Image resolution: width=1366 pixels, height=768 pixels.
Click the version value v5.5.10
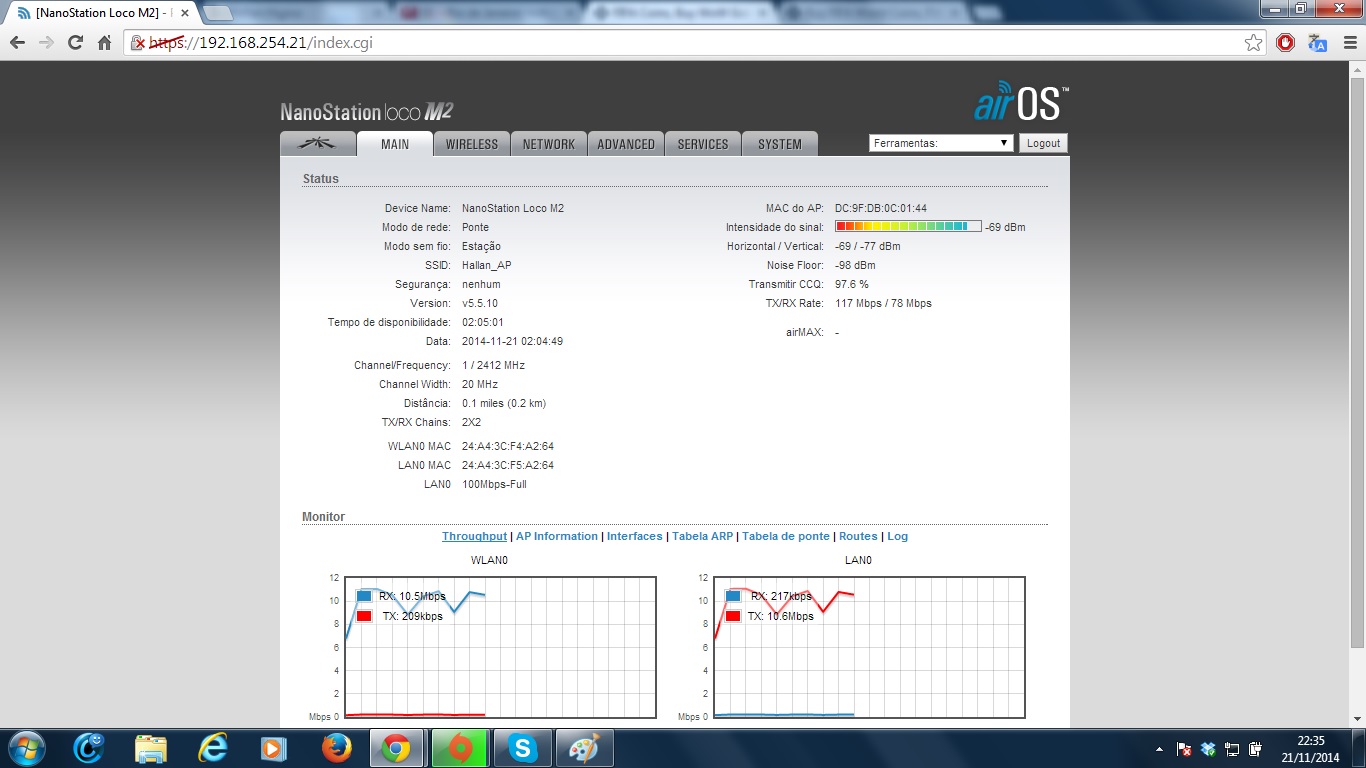[x=480, y=303]
